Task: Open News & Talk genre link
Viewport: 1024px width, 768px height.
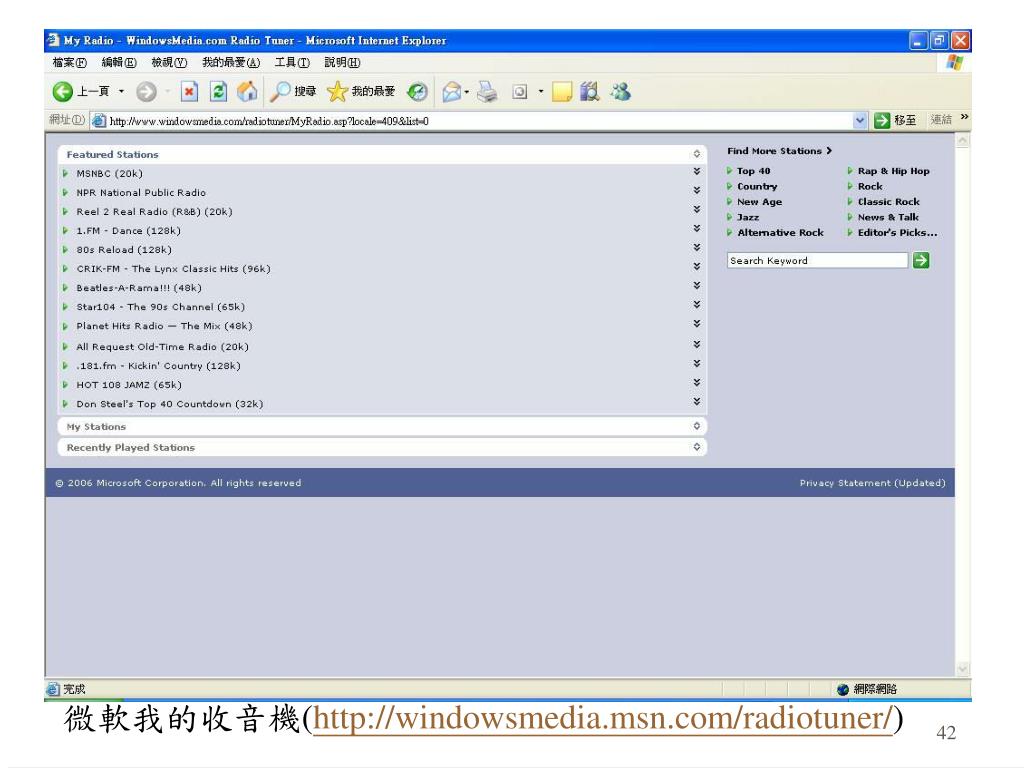Action: click(888, 217)
